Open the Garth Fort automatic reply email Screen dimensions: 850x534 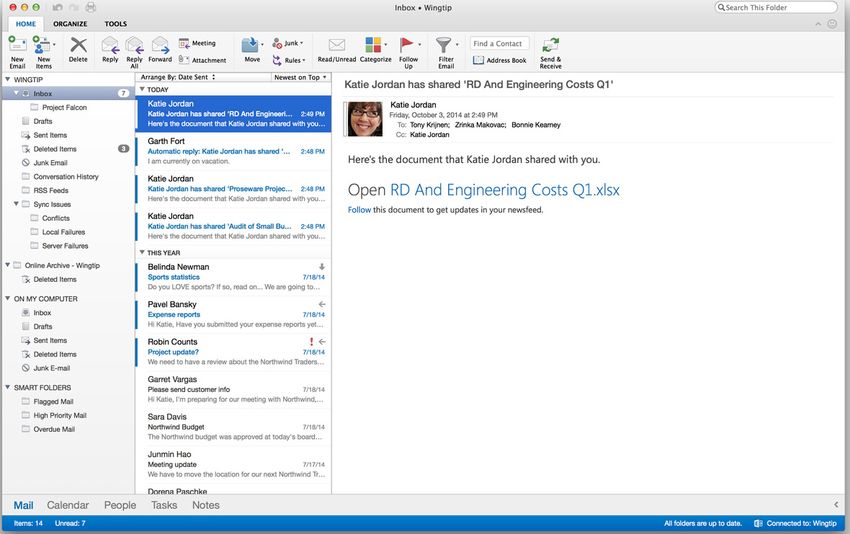click(234, 151)
